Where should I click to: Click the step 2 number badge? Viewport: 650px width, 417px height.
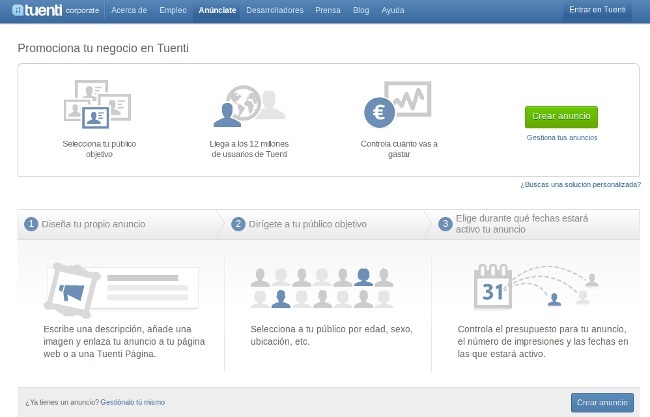click(238, 224)
